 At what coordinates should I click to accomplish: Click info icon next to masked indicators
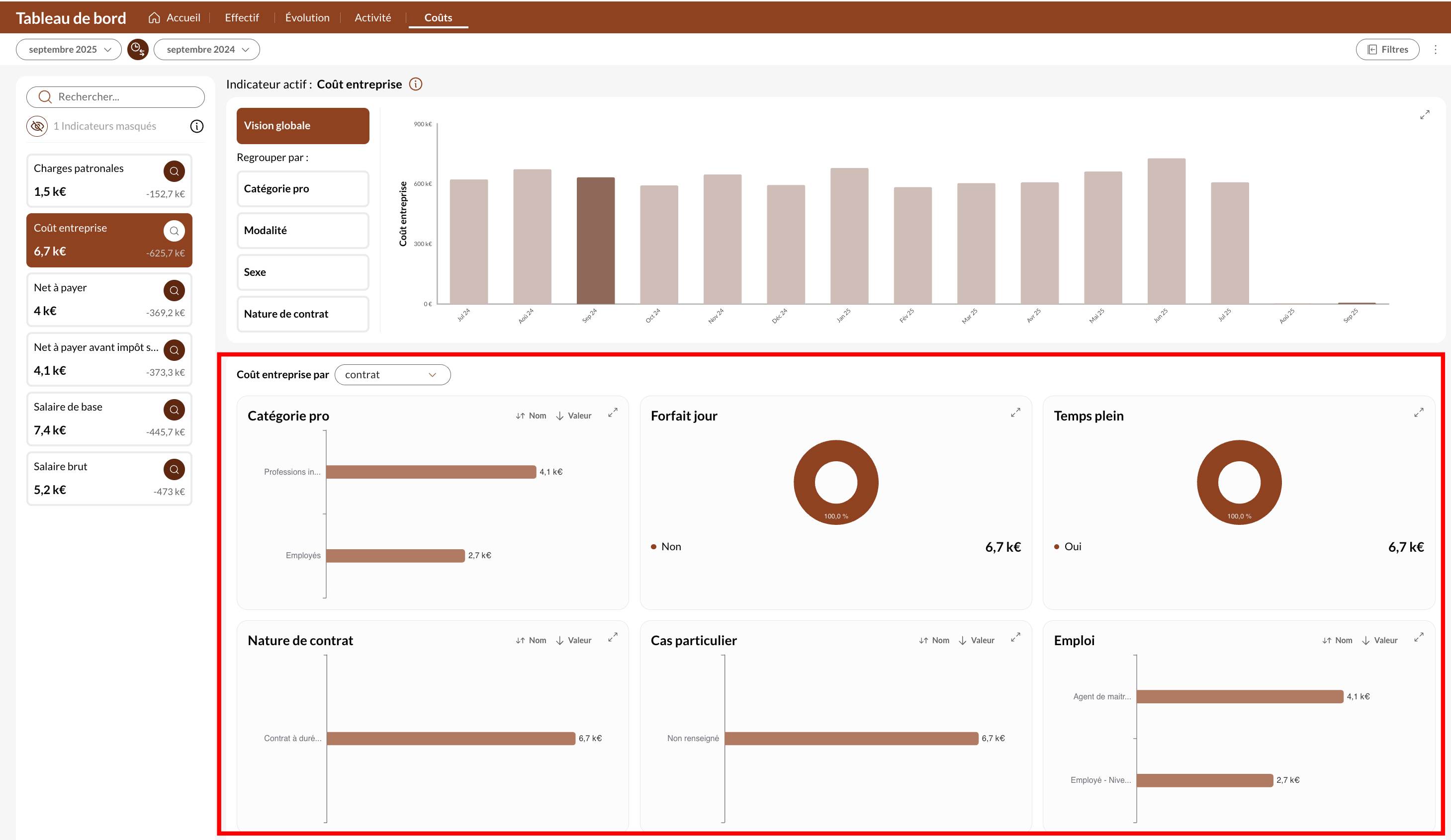pyautogui.click(x=196, y=126)
